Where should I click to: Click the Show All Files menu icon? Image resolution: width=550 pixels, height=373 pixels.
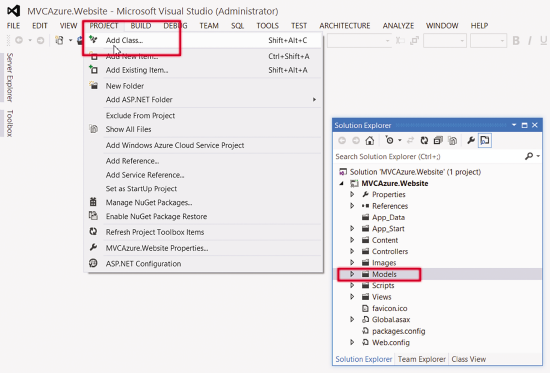(93, 129)
